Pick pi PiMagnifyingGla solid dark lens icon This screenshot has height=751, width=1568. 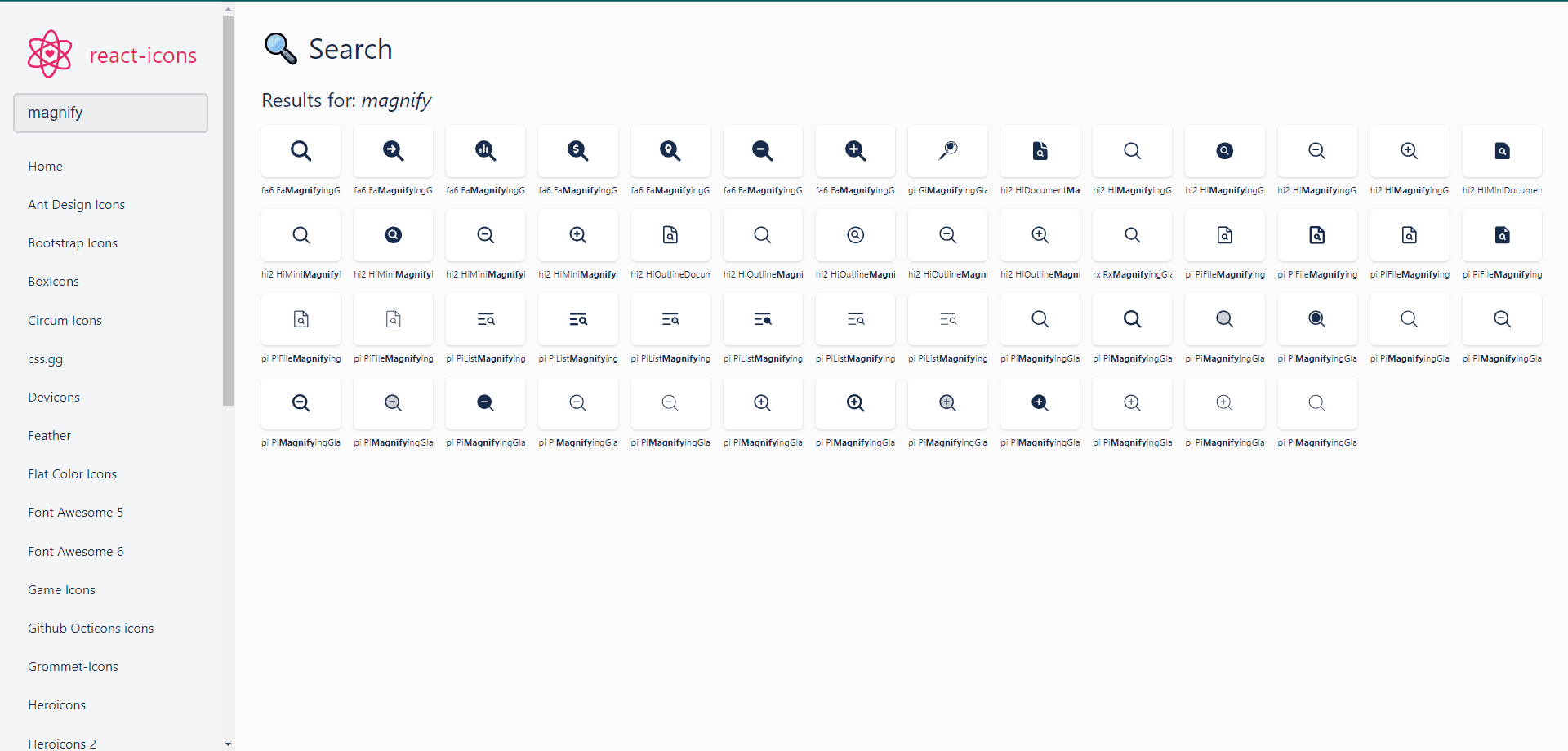coord(1316,319)
